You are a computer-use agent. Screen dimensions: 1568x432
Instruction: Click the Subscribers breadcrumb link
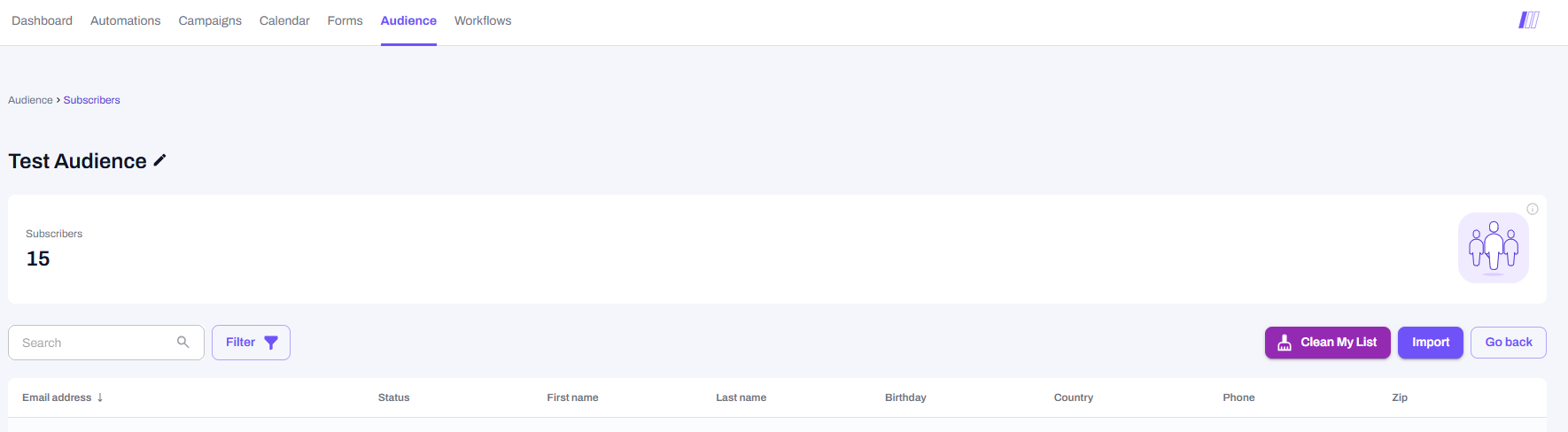[91, 100]
